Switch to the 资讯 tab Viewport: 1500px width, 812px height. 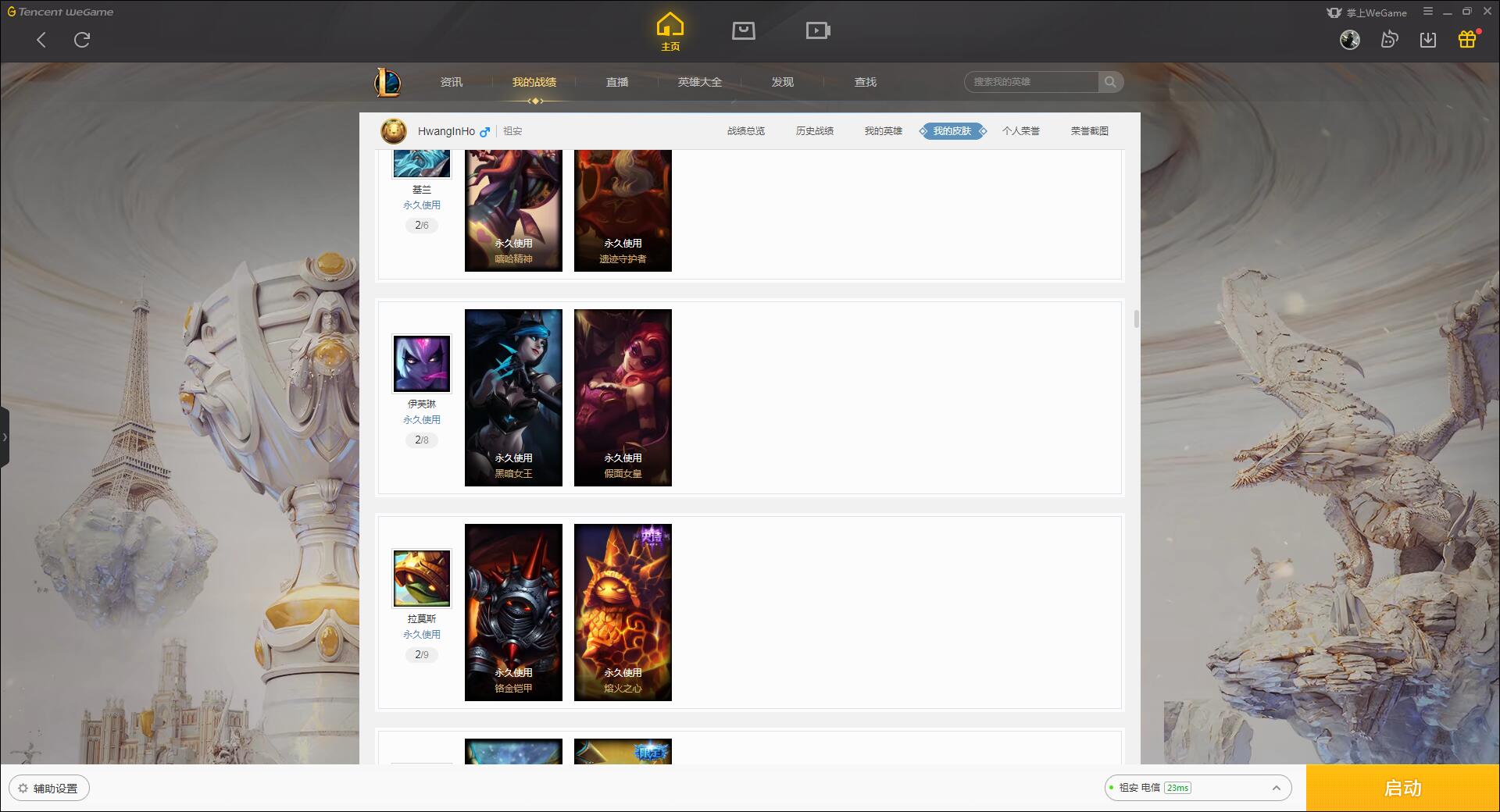tap(452, 82)
